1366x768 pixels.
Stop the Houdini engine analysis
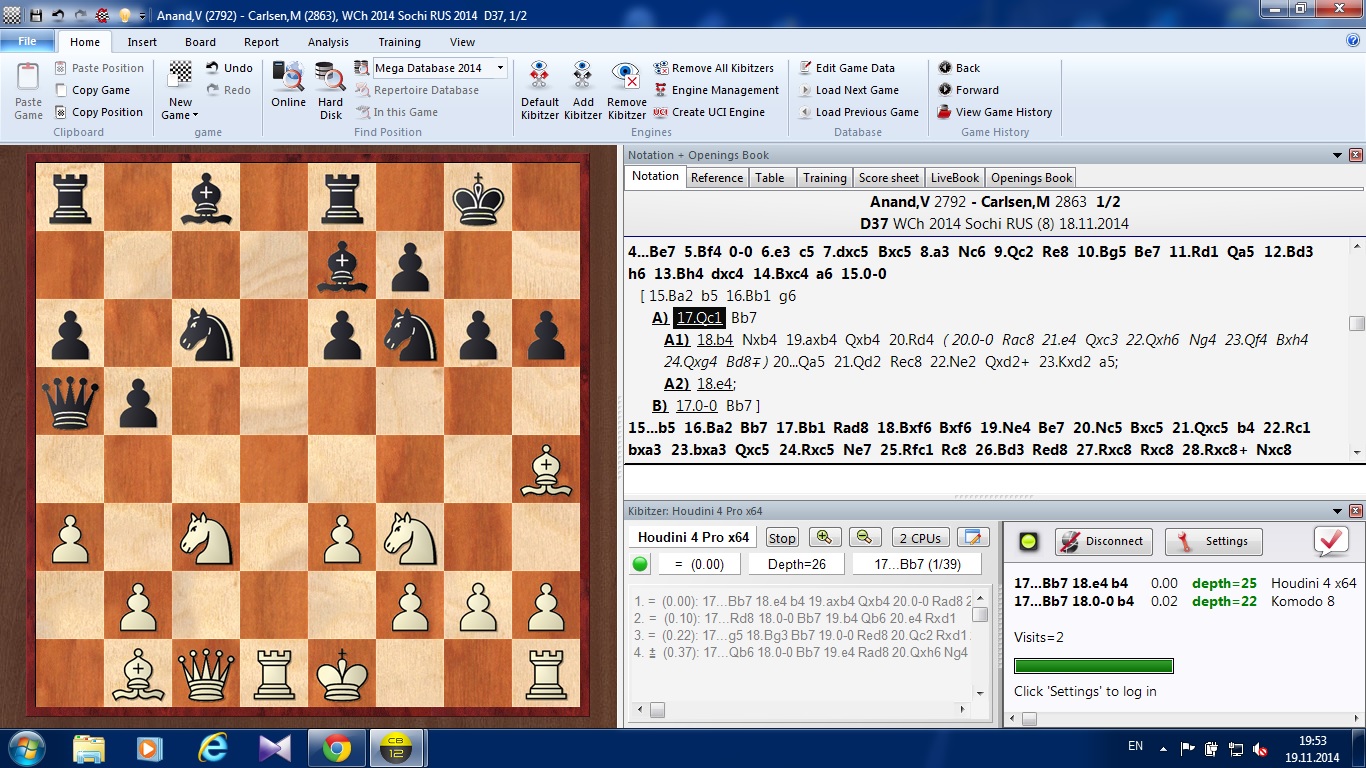tap(782, 538)
